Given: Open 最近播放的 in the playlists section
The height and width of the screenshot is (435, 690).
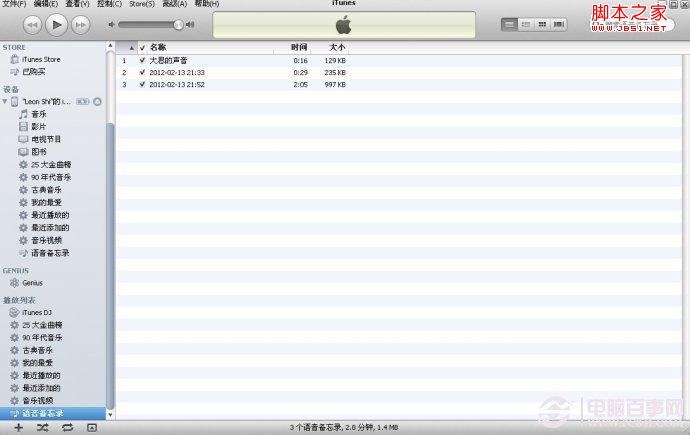Looking at the screenshot, I should pyautogui.click(x=41, y=376).
